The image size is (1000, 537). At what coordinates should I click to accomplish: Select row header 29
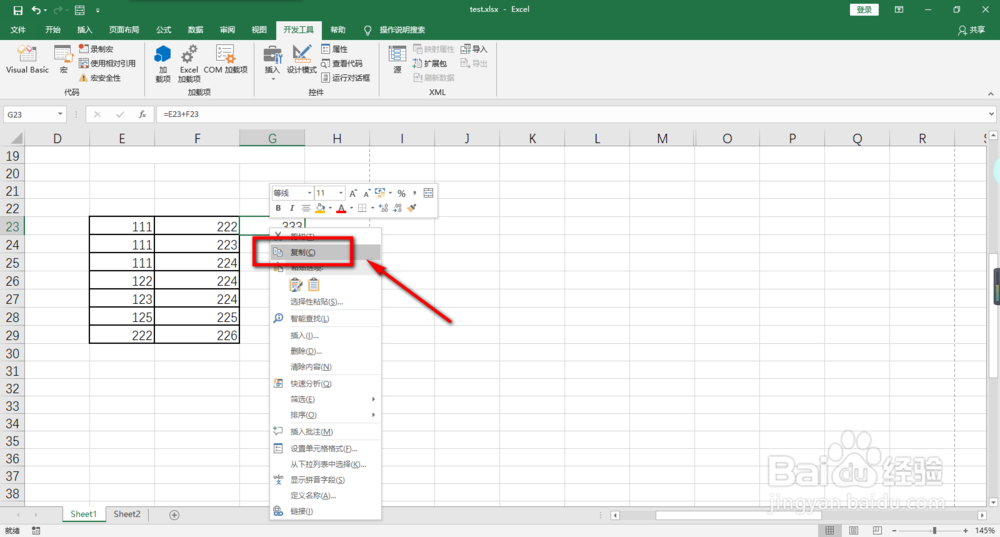tap(12, 335)
